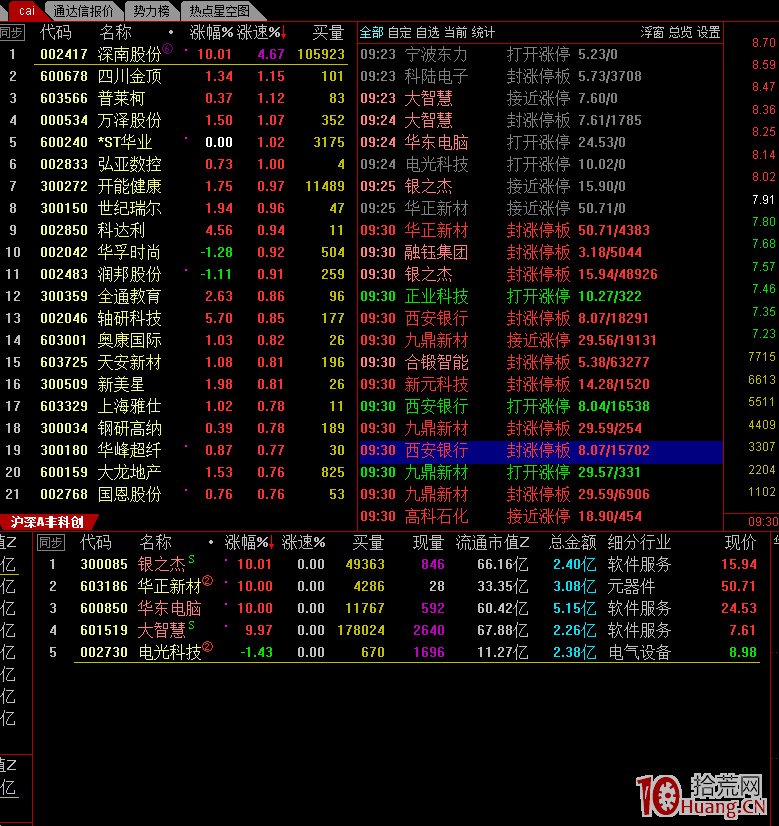Select stock row 600240 *ST华业
This screenshot has width=779, height=826.
coord(174,142)
